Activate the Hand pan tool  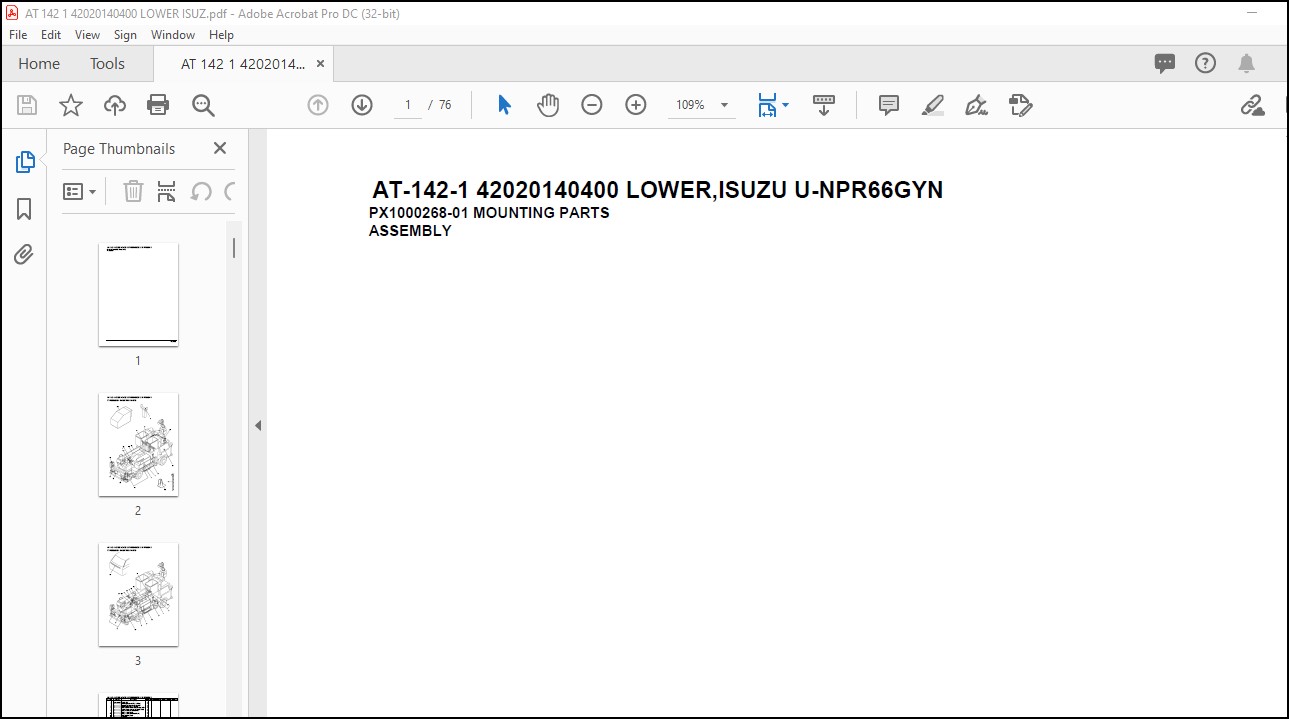click(x=548, y=105)
